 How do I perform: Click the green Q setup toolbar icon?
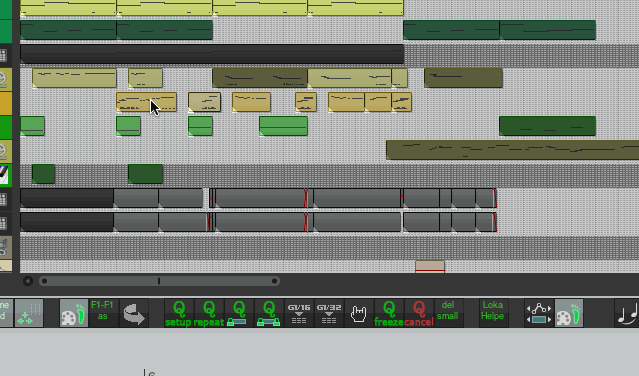[x=179, y=313]
